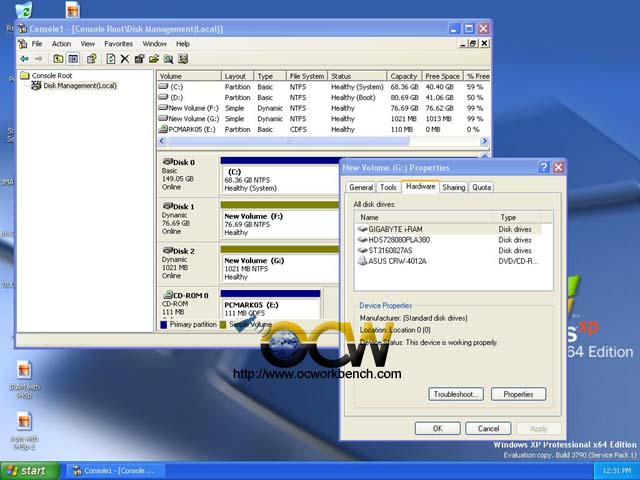The height and width of the screenshot is (480, 640).
Task: Click the Console Root folder icon
Action: point(25,76)
